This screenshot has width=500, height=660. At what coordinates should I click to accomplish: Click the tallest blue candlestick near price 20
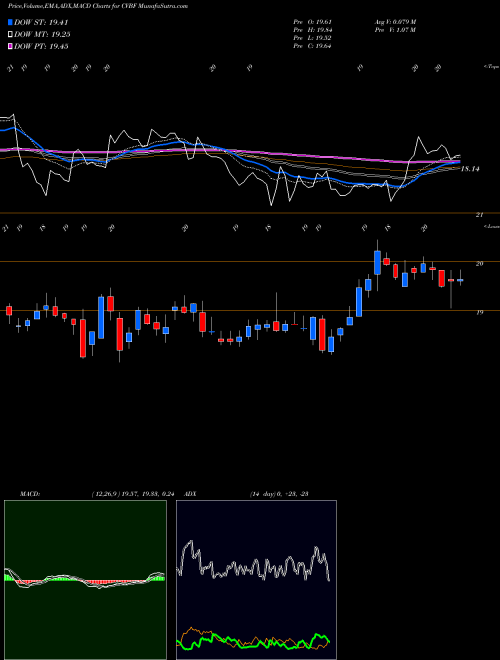point(378,263)
